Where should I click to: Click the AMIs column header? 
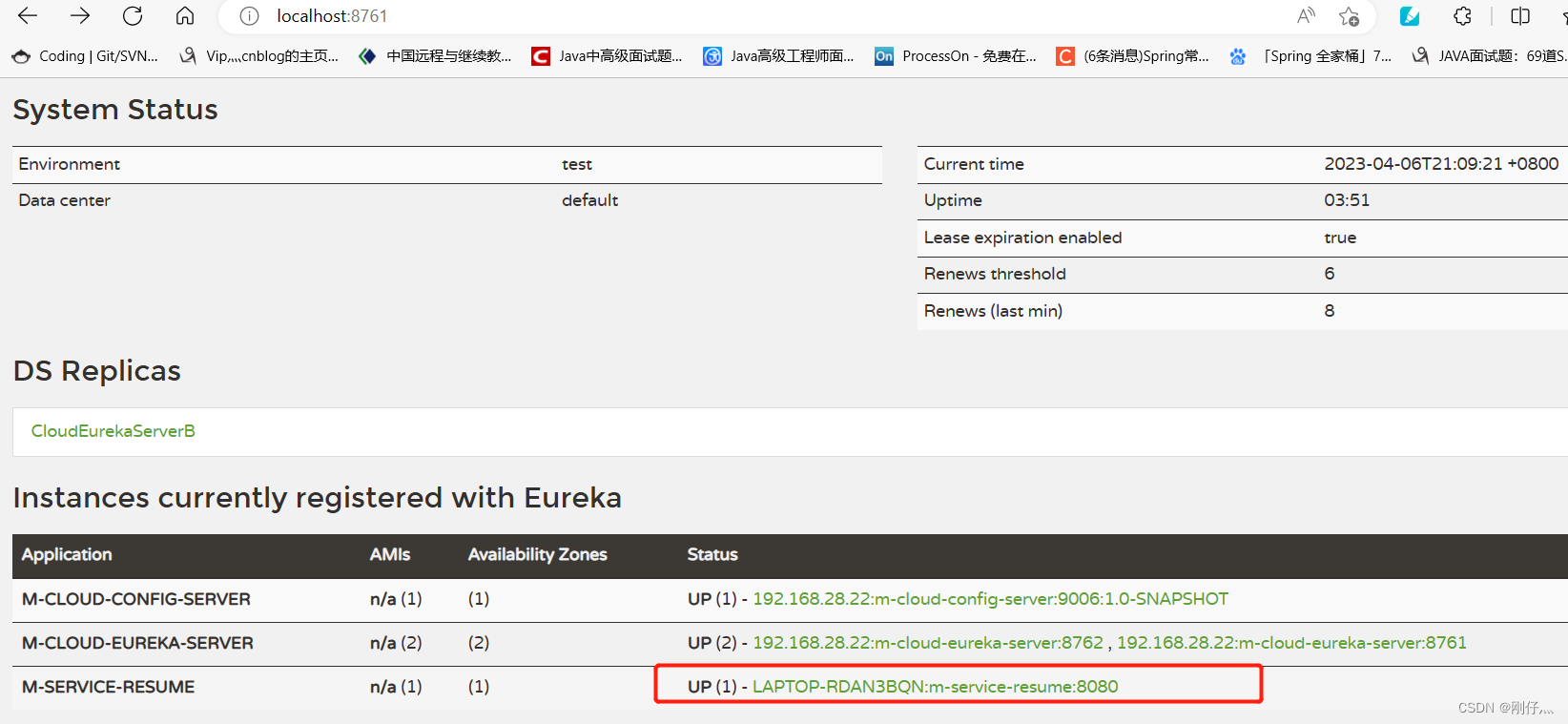tap(390, 555)
